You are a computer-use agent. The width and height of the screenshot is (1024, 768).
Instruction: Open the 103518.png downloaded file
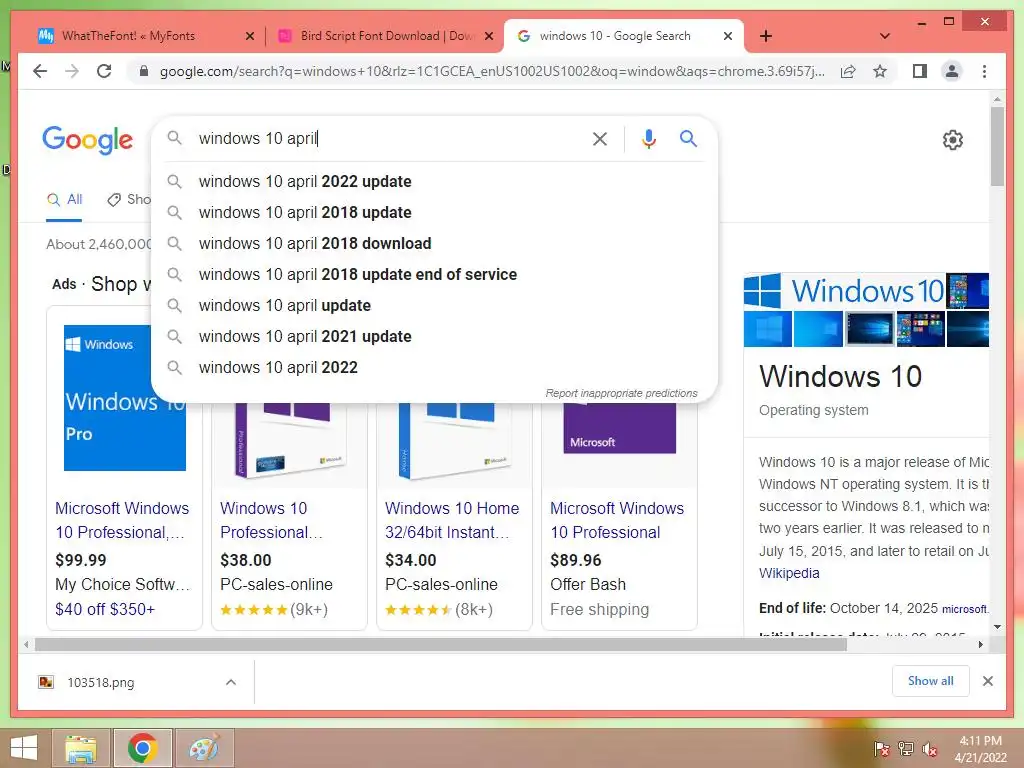(101, 682)
